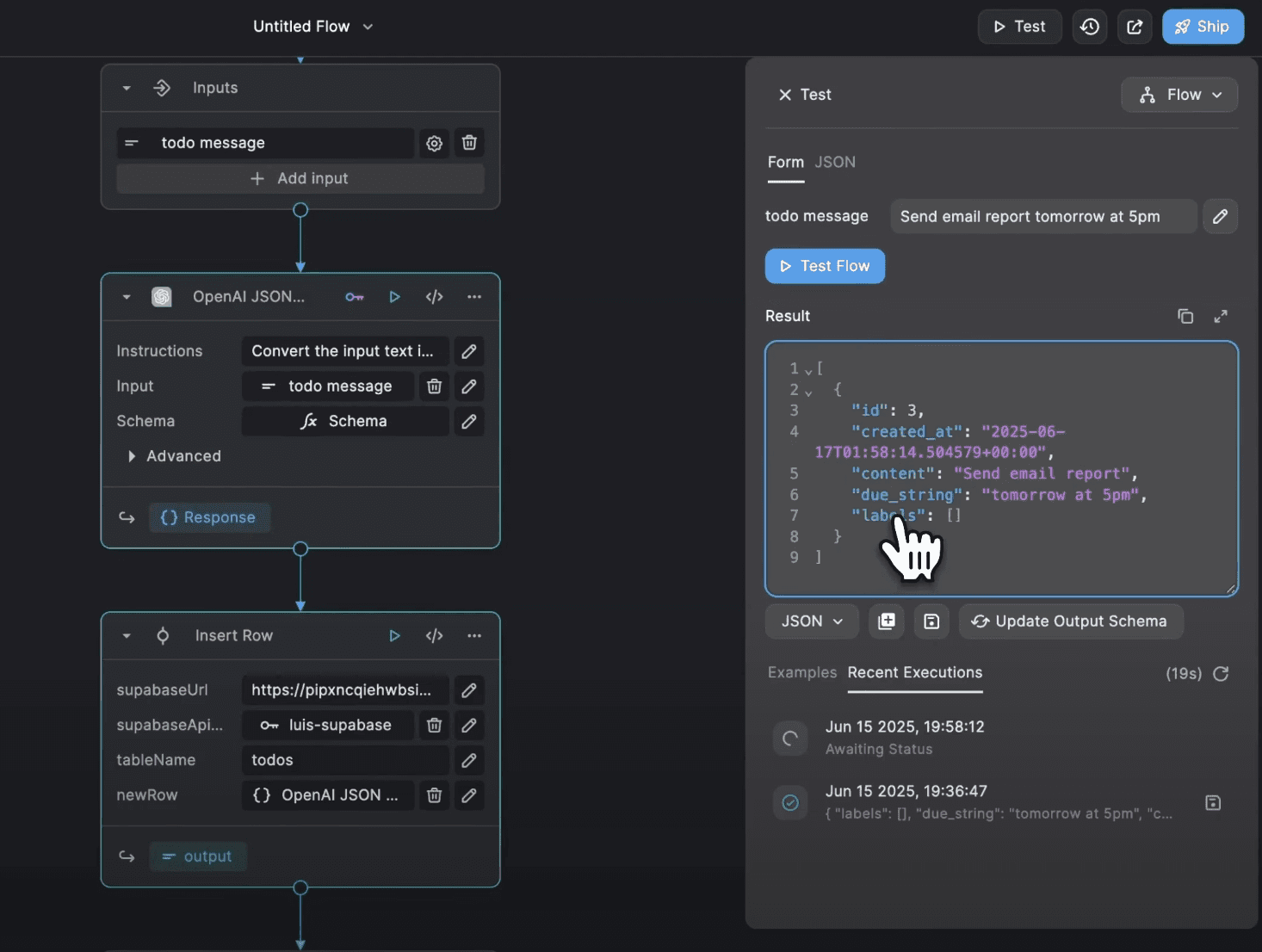This screenshot has height=952, width=1262.
Task: Click the Instructions text field
Action: pos(345,351)
